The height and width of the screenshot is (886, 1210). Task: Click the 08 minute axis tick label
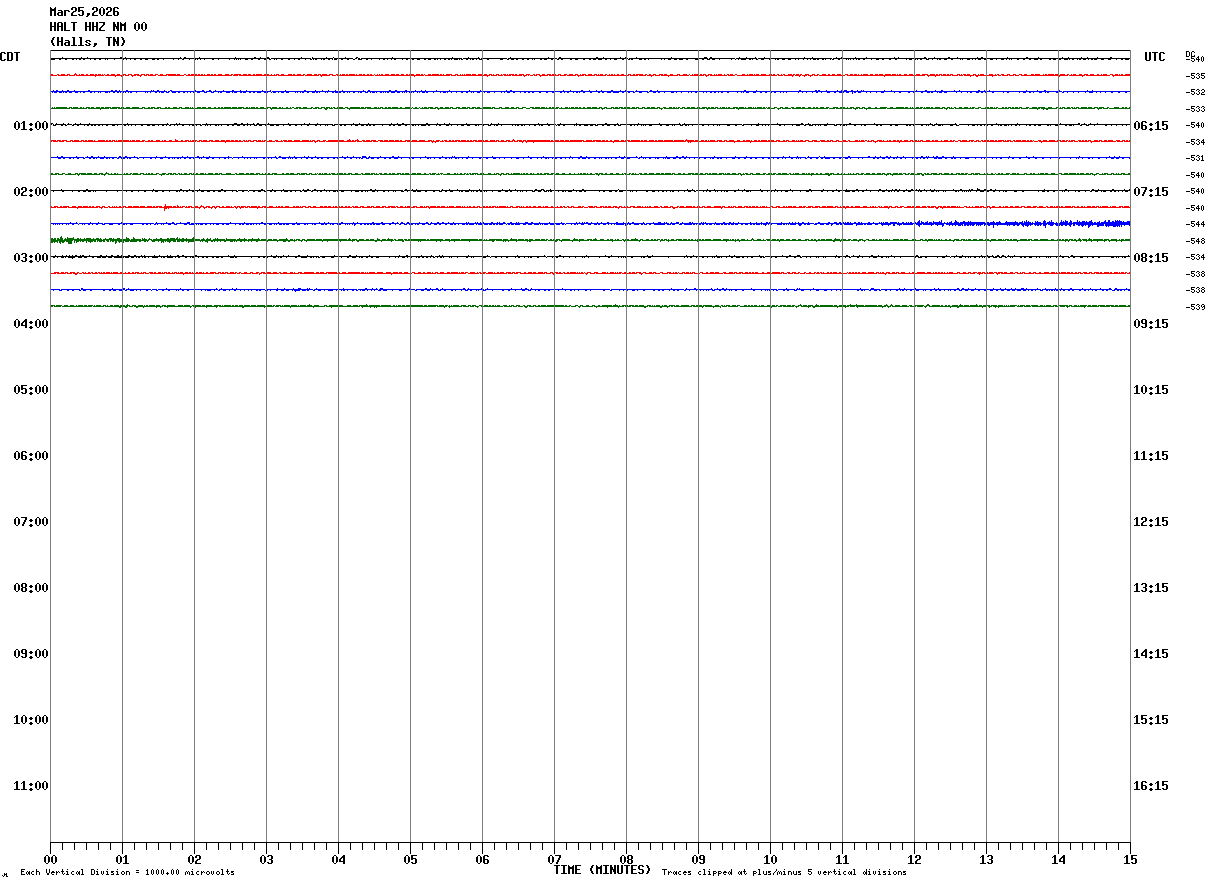click(x=626, y=860)
